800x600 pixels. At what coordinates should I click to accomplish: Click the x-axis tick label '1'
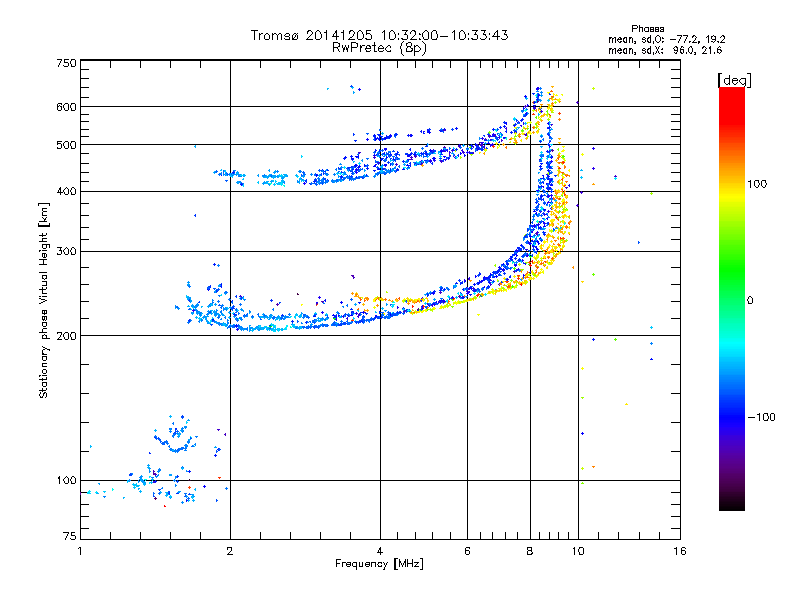coord(80,551)
